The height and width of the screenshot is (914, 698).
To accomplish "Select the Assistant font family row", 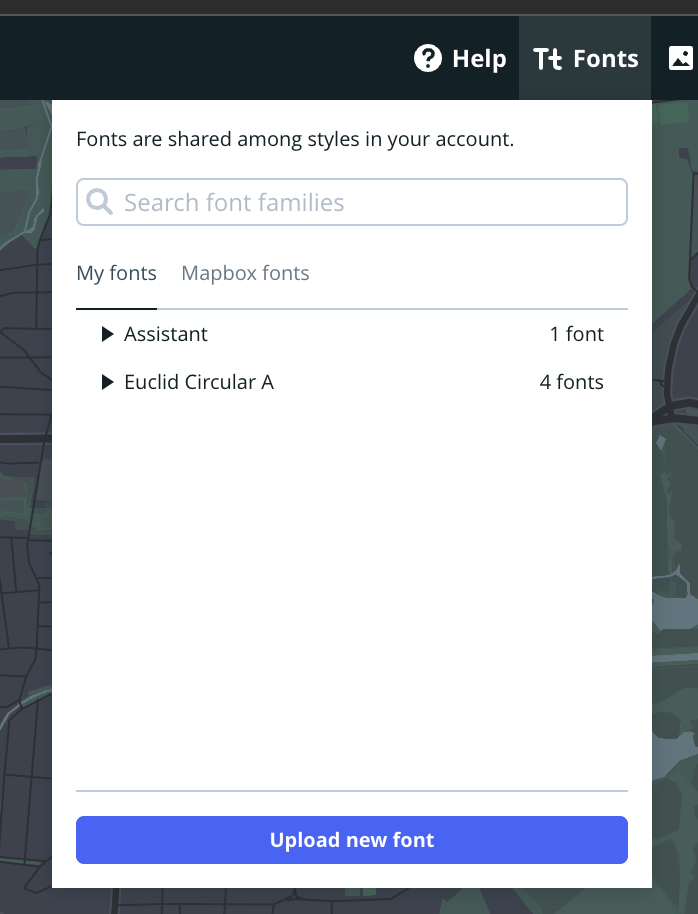I will point(166,334).
